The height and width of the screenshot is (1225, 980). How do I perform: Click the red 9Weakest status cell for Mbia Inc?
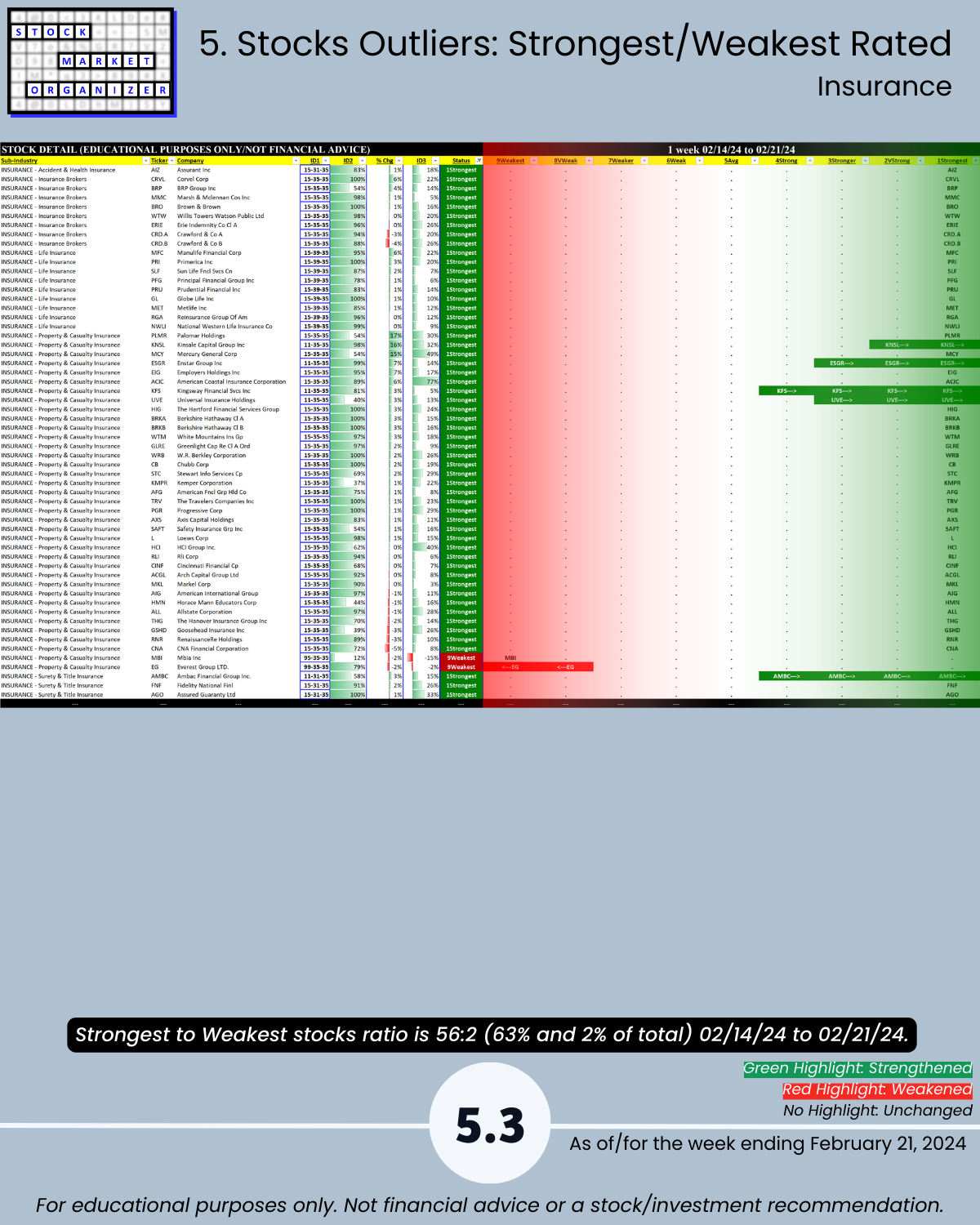coord(461,658)
